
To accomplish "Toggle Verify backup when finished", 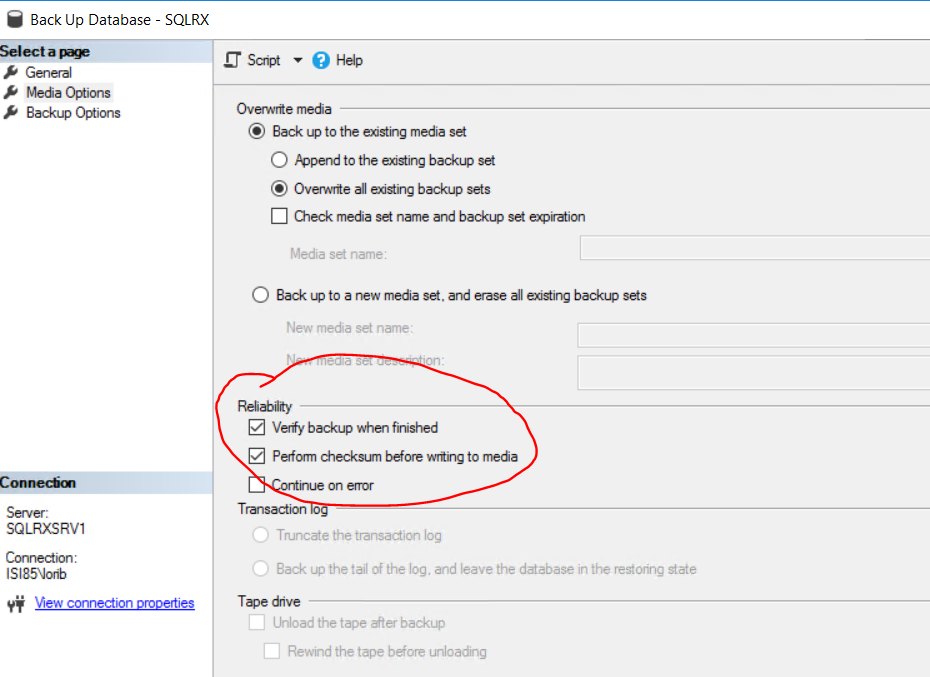I will tap(257, 427).
